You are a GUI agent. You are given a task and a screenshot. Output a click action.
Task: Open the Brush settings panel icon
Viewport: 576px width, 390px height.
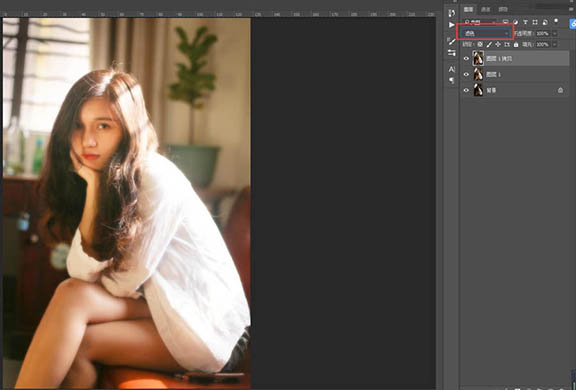[451, 41]
